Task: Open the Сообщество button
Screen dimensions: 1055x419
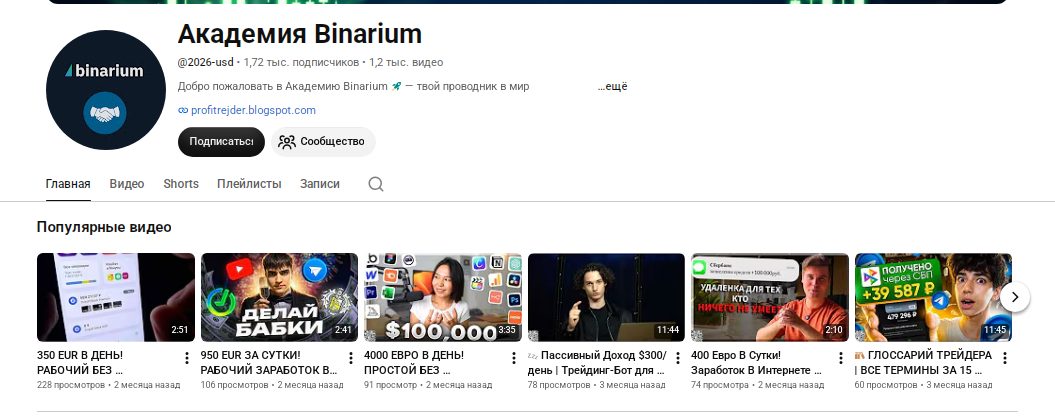Action: (323, 142)
